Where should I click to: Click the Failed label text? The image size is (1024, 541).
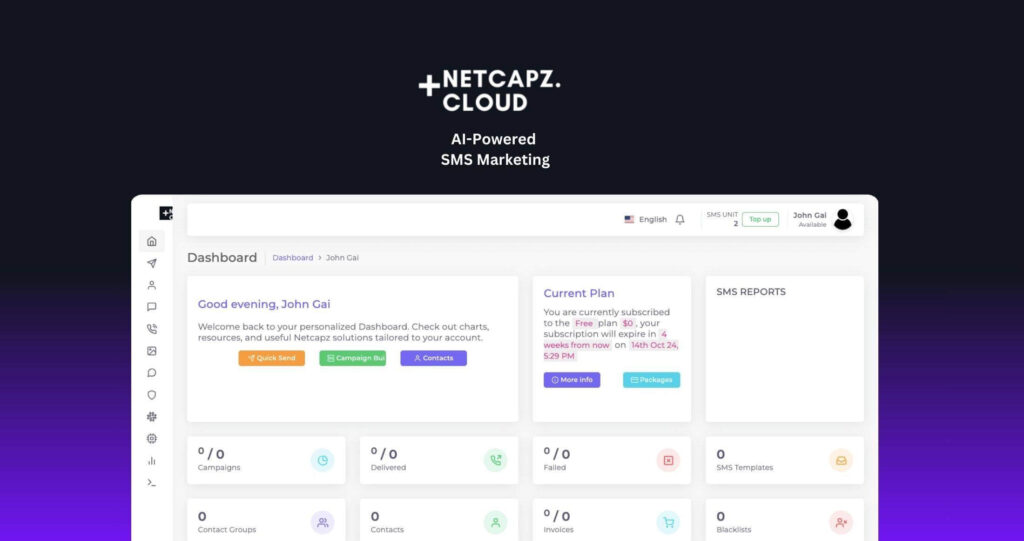(554, 468)
